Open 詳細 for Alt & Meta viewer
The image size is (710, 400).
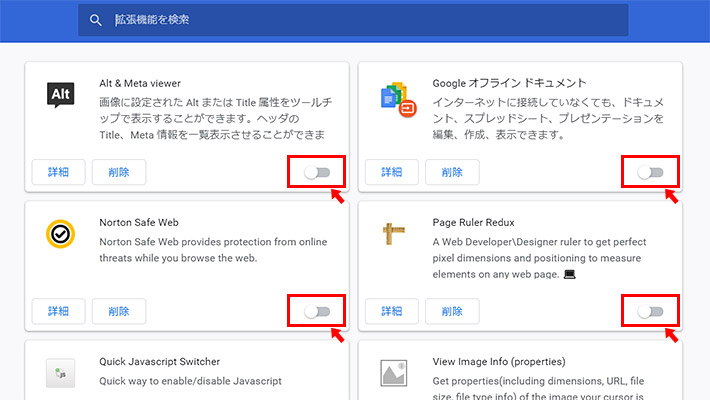tap(58, 172)
